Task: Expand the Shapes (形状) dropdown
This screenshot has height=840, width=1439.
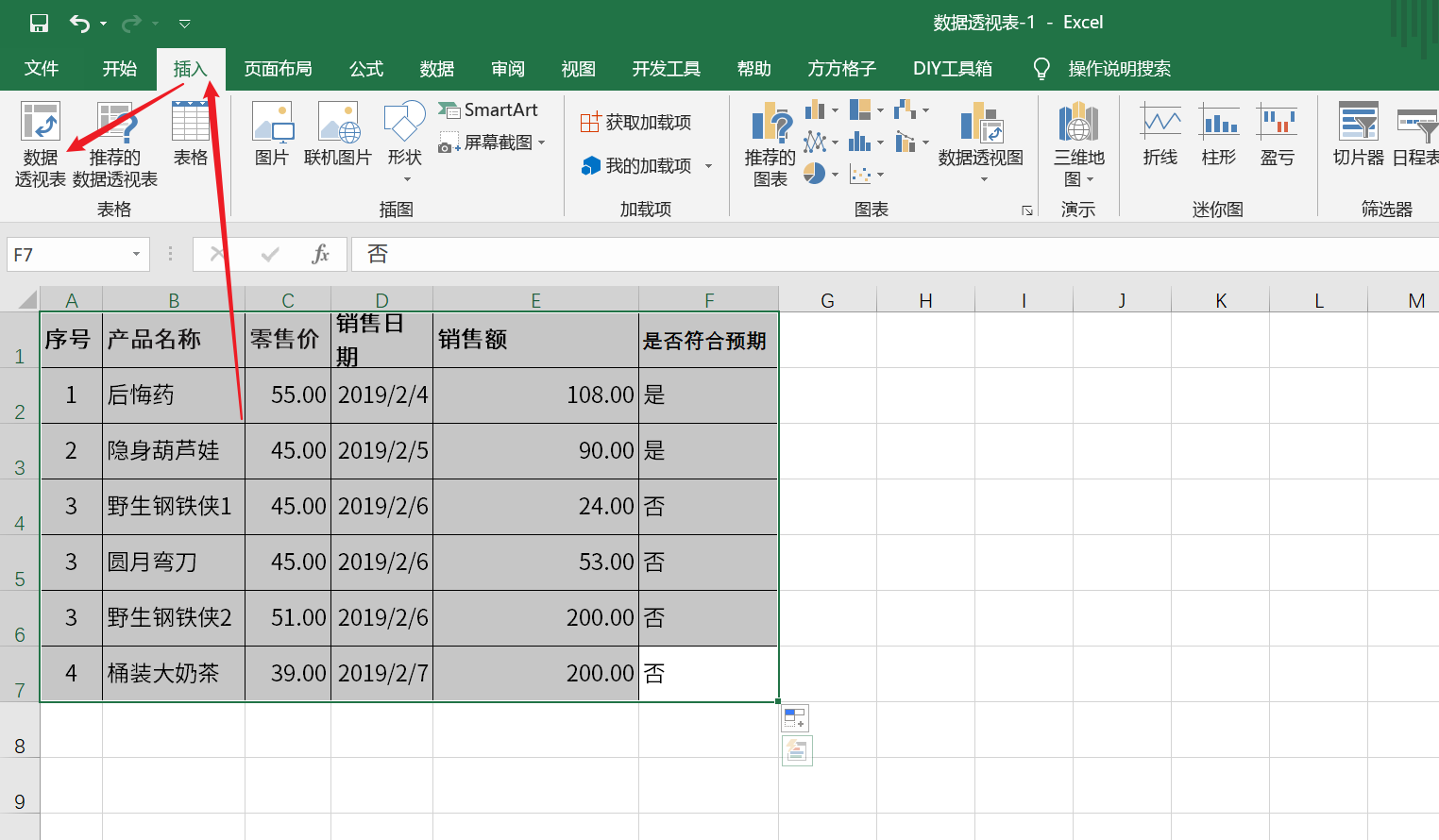Action: tap(407, 178)
